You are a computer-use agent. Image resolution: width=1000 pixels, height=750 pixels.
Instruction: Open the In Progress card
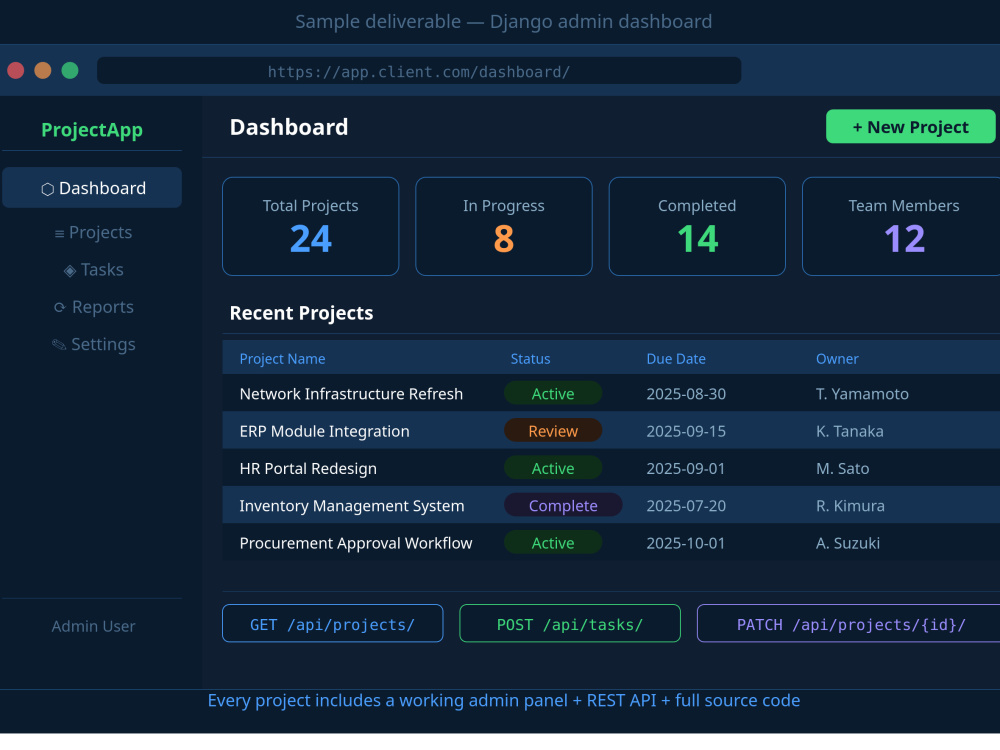(x=504, y=226)
